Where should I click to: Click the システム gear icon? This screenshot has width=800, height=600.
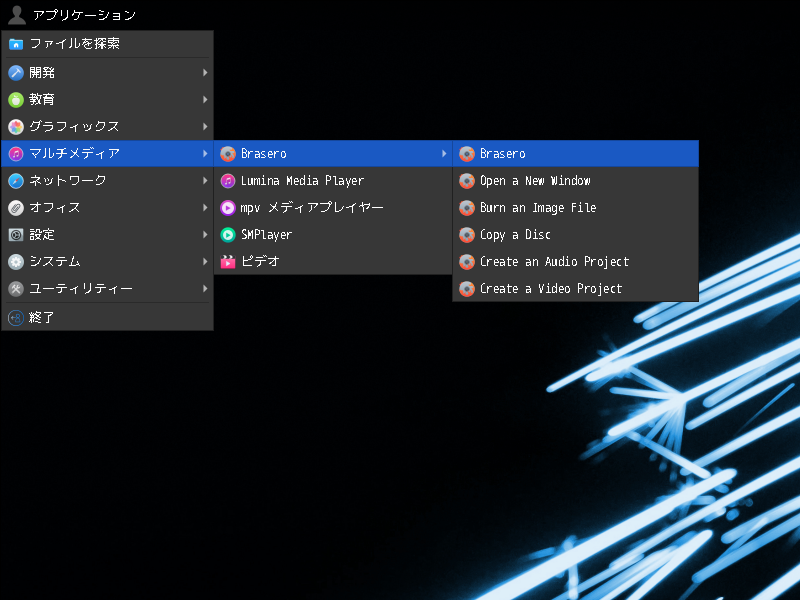(x=16, y=262)
